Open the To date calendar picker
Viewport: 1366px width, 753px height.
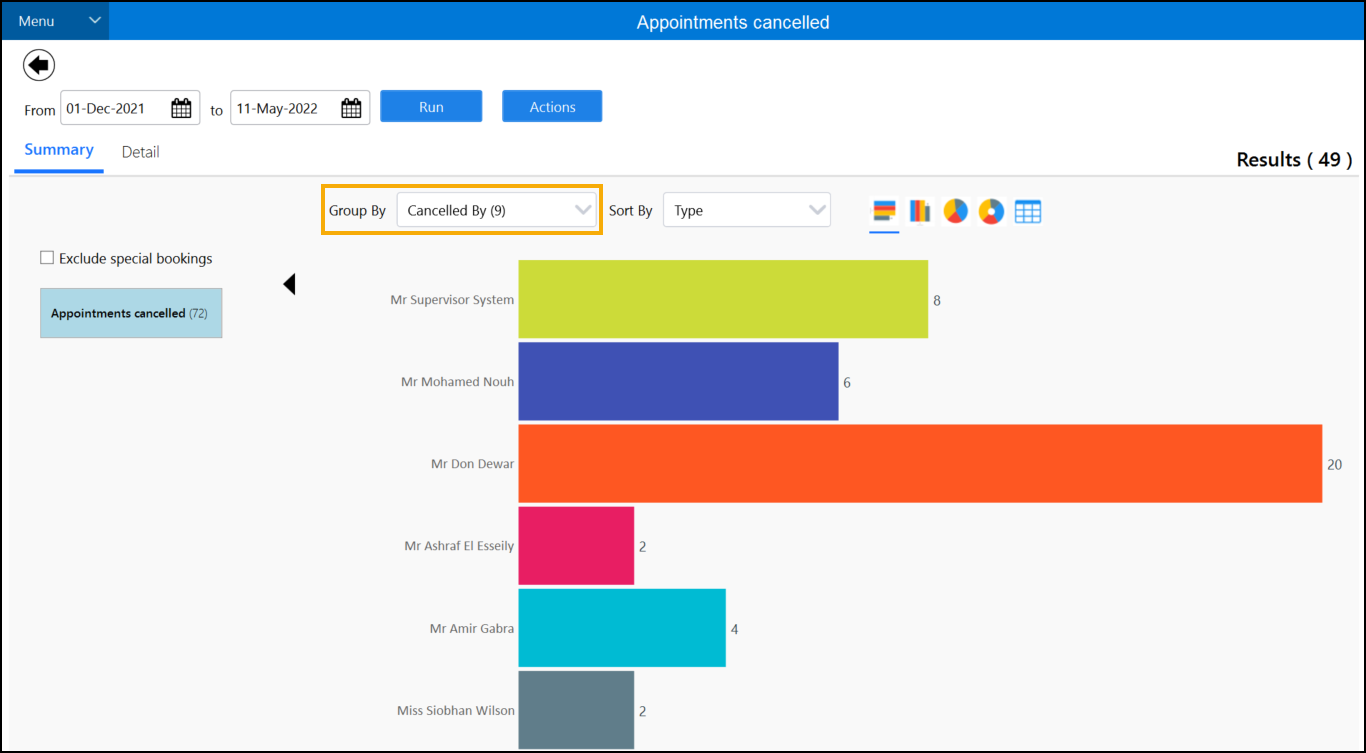[351, 108]
